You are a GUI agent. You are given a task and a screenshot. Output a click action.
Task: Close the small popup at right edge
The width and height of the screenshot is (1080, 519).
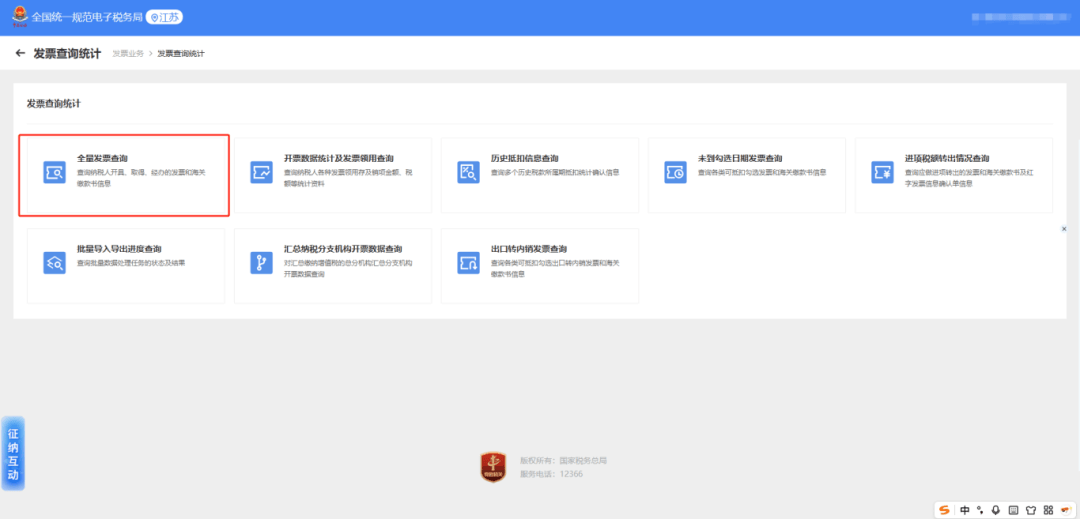[1064, 229]
